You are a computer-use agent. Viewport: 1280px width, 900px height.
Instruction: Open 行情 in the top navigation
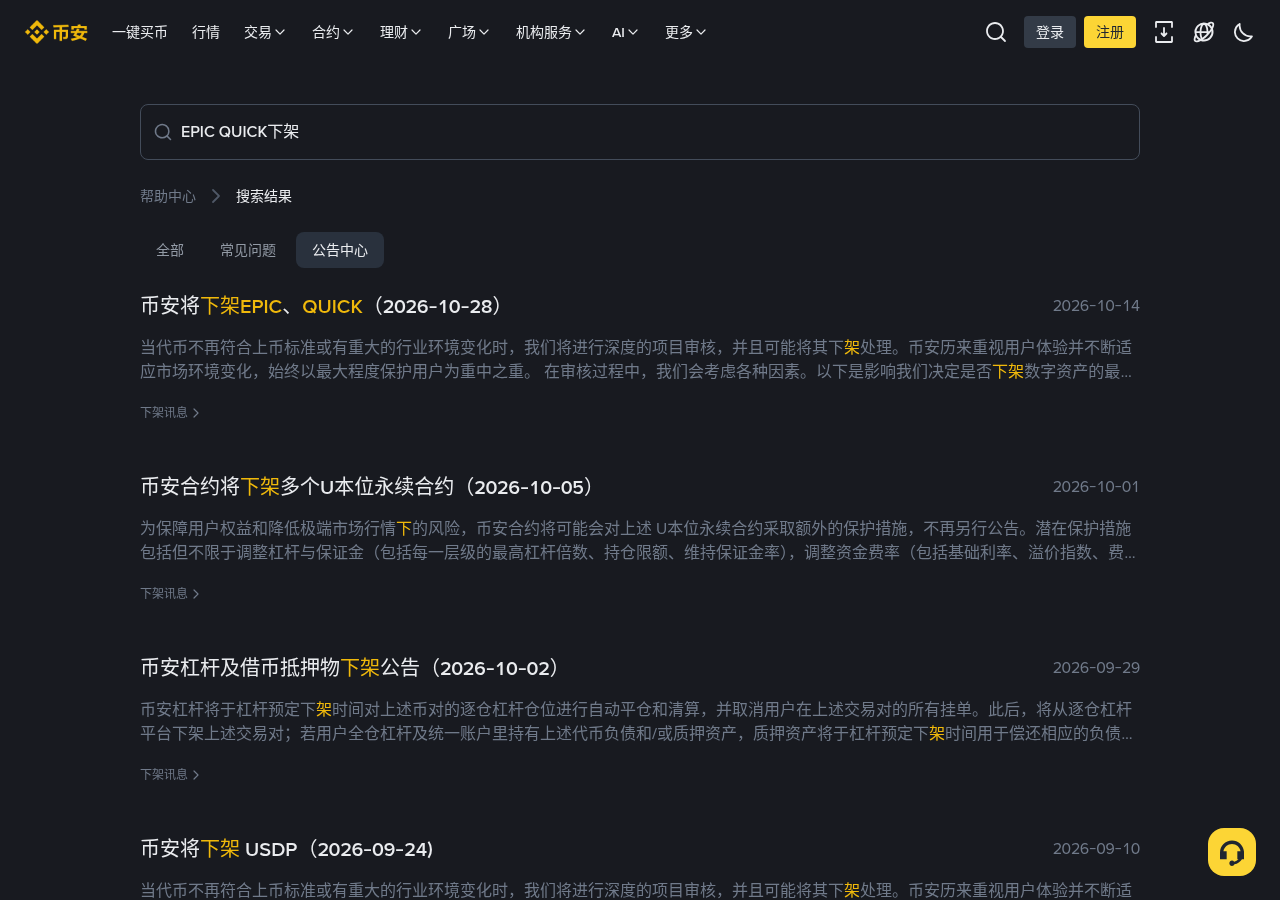[206, 32]
